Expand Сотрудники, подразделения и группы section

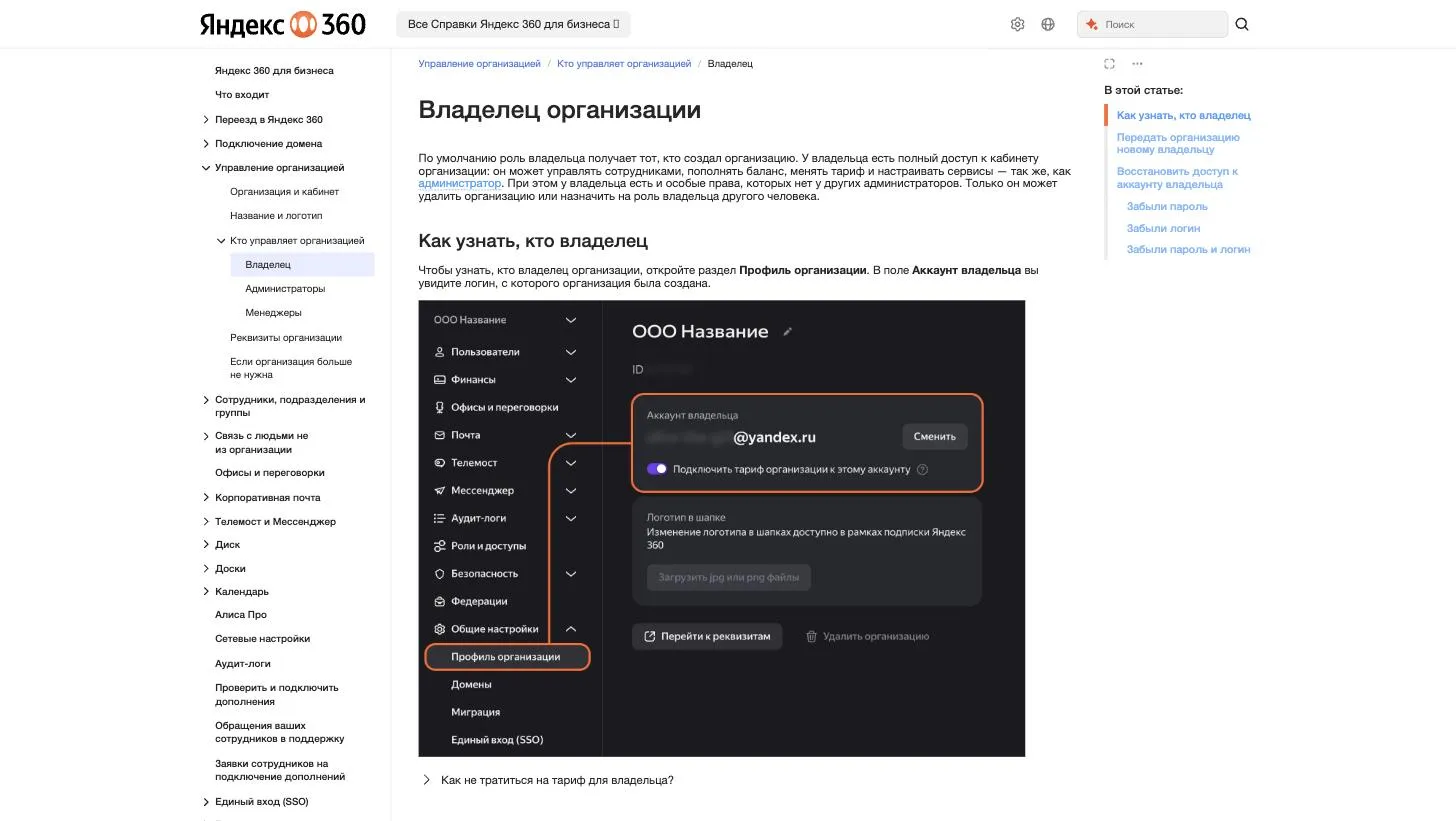[206, 400]
